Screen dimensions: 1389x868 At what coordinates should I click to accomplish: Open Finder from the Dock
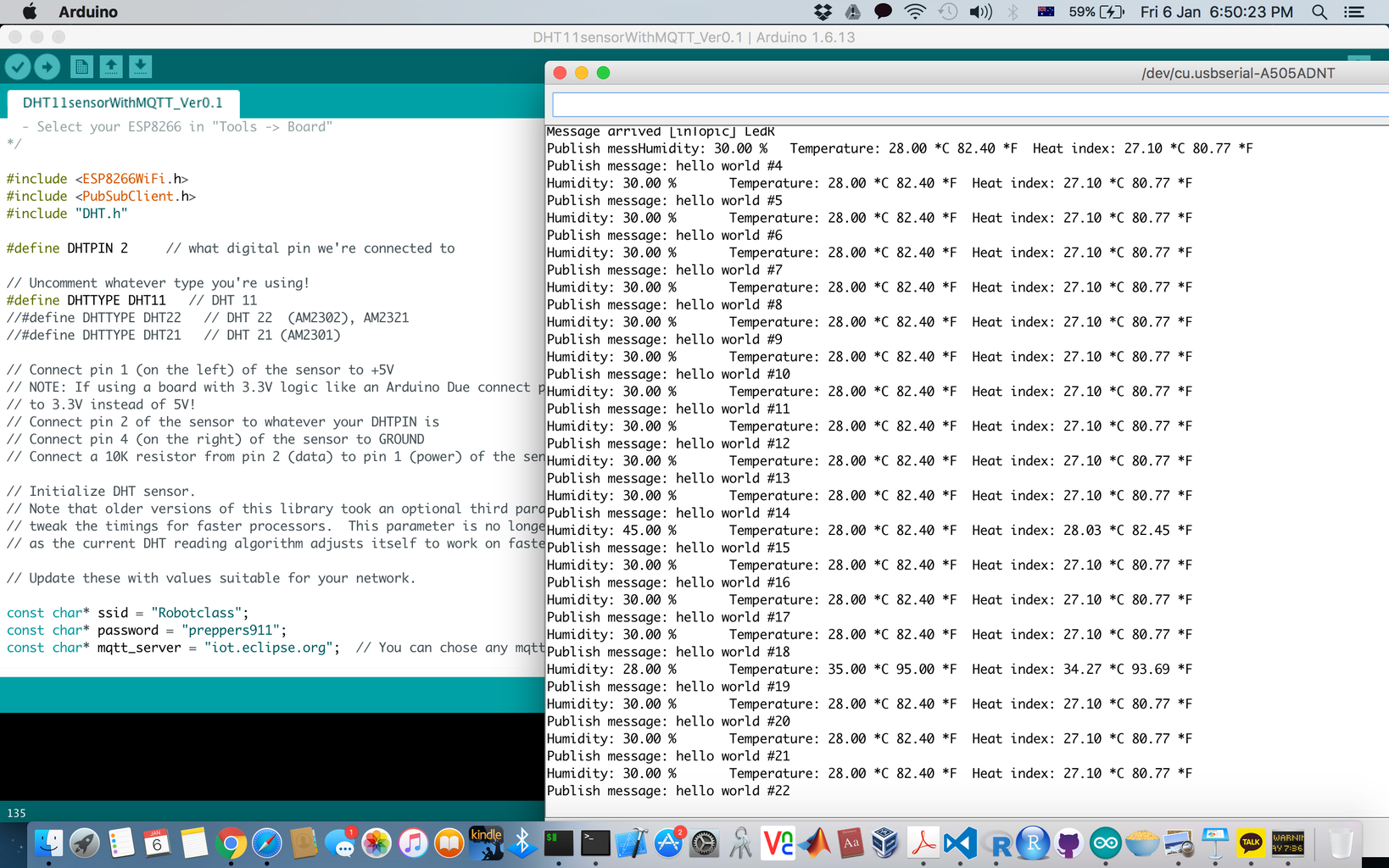point(48,843)
